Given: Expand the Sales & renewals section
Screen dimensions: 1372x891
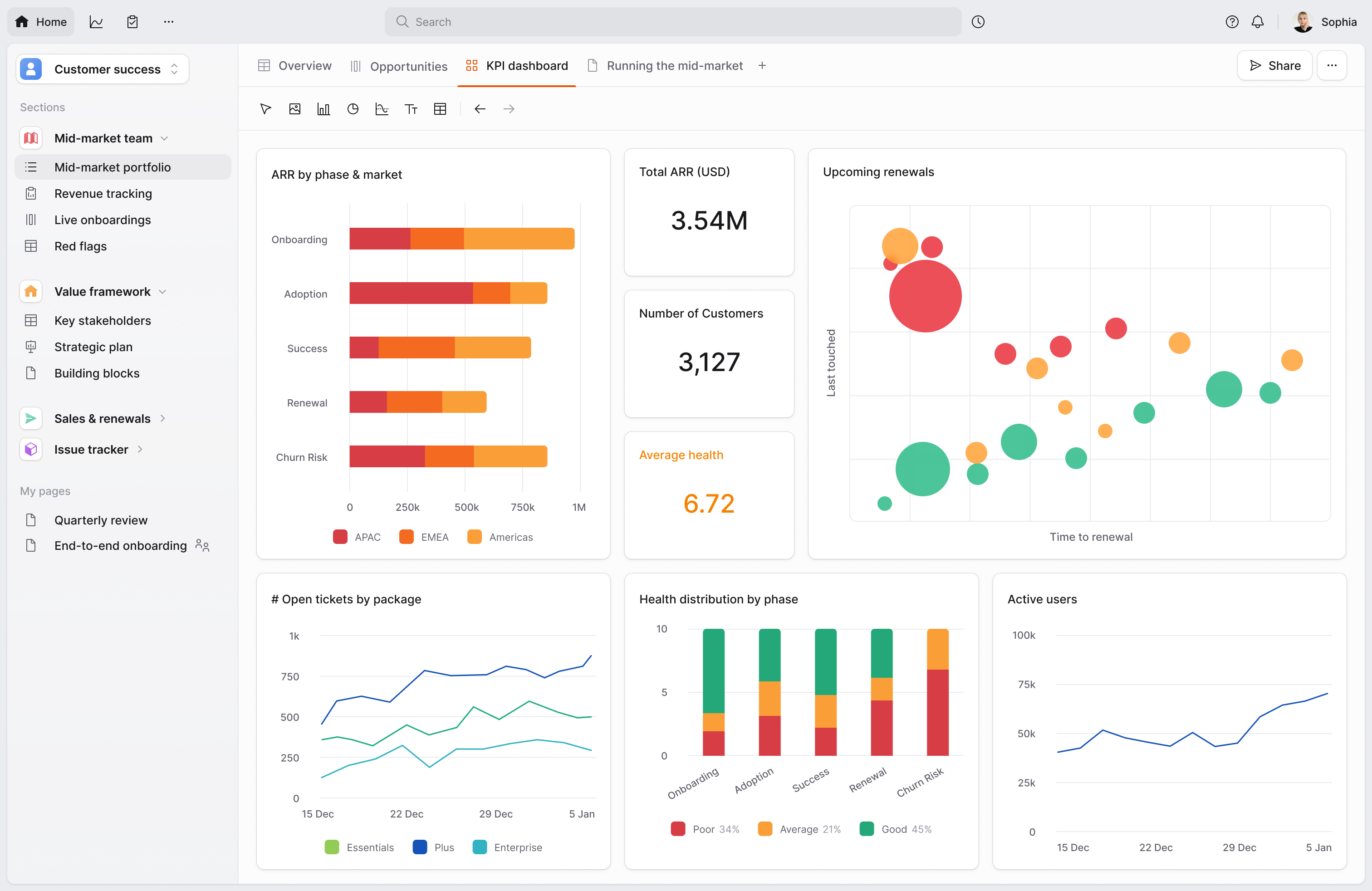Looking at the screenshot, I should point(162,418).
